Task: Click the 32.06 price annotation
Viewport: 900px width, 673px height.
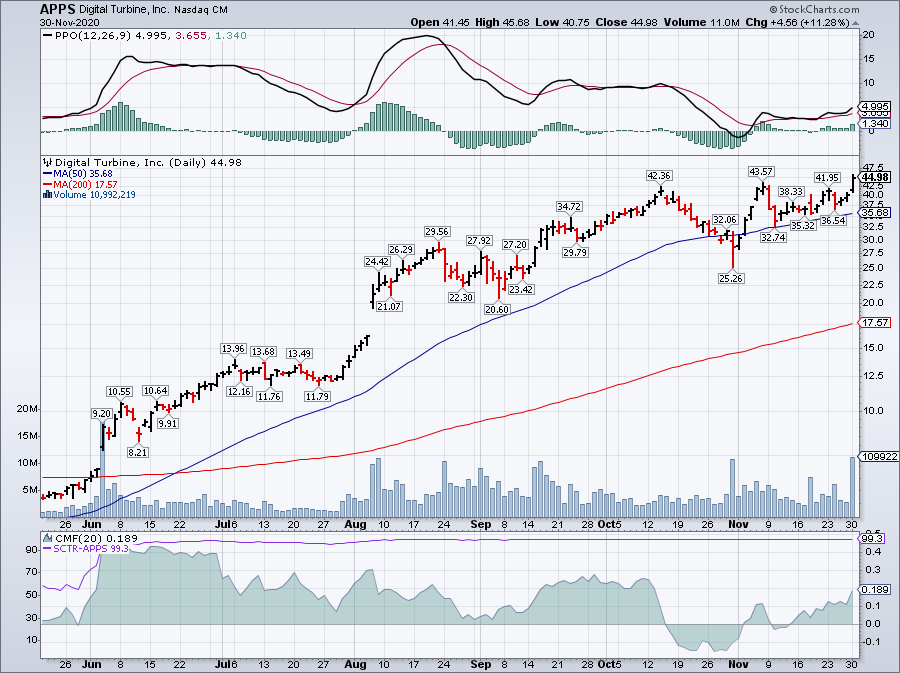Action: tap(725, 220)
